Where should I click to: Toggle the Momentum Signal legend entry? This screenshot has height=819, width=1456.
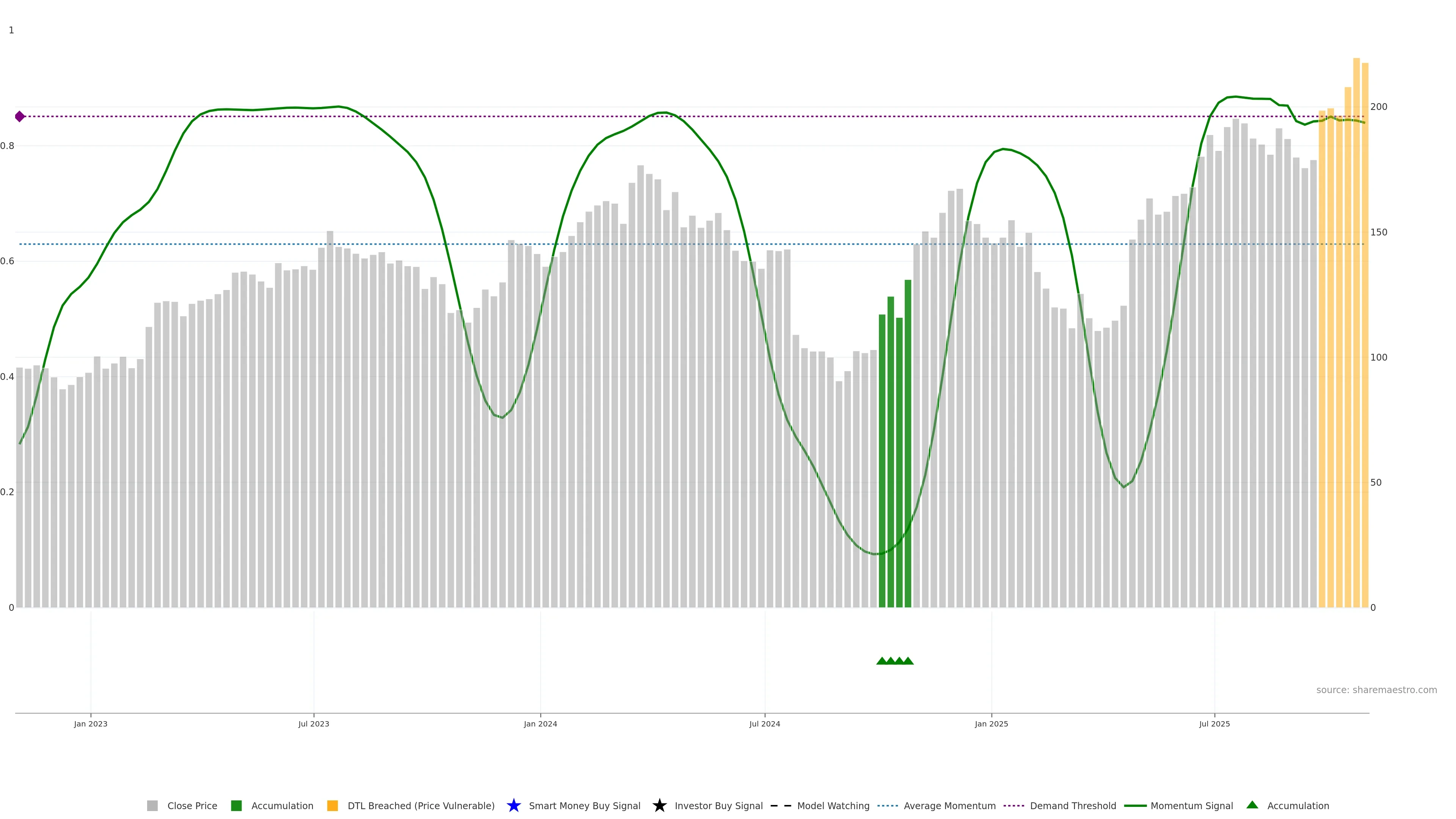1191,805
